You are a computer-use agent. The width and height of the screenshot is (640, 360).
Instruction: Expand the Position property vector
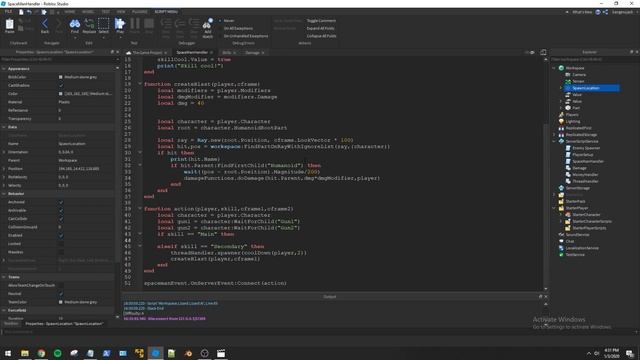(4, 169)
